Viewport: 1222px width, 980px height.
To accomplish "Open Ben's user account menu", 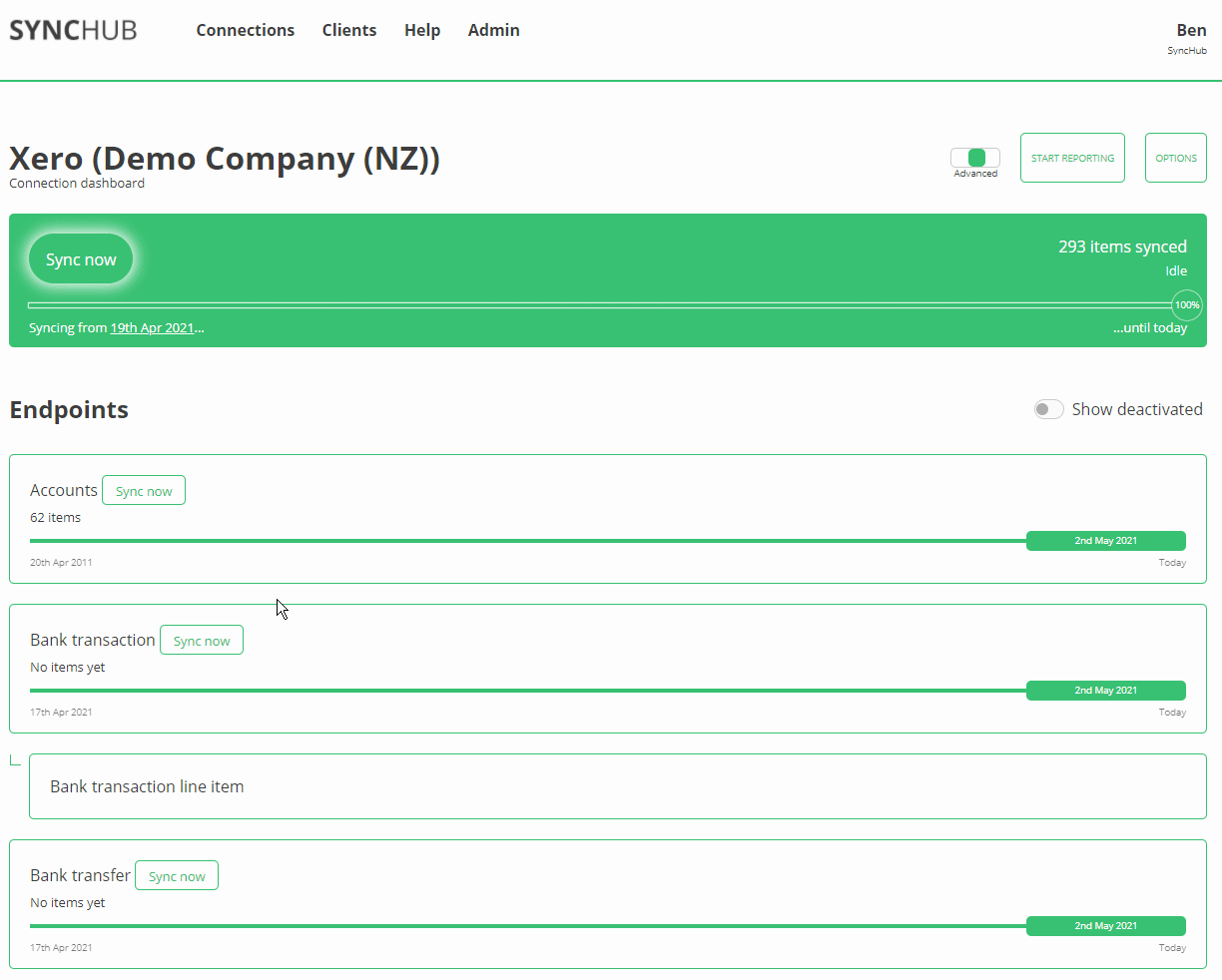I will 1187,38.
